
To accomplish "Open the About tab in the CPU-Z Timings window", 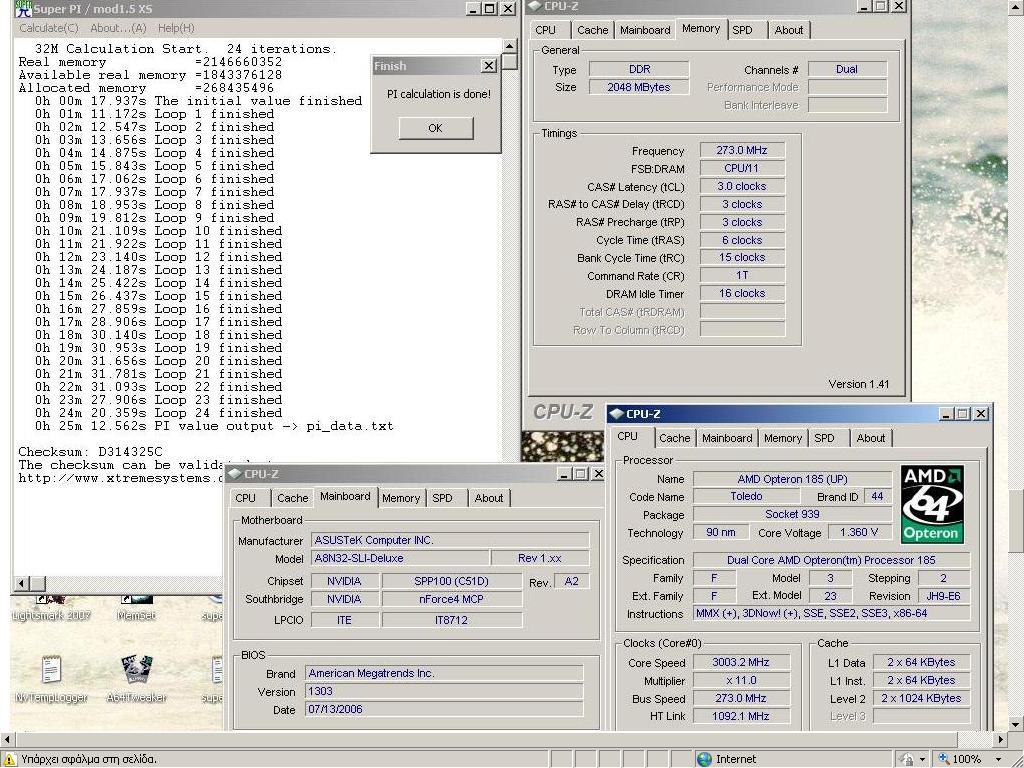I will [788, 30].
